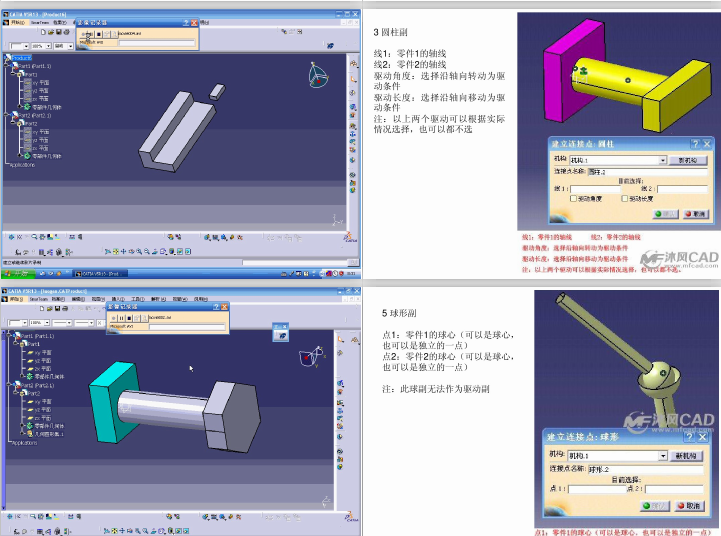This screenshot has width=721, height=536.
Task: Open 开始 menu in bottom CATIA window
Action: [x=17, y=299]
